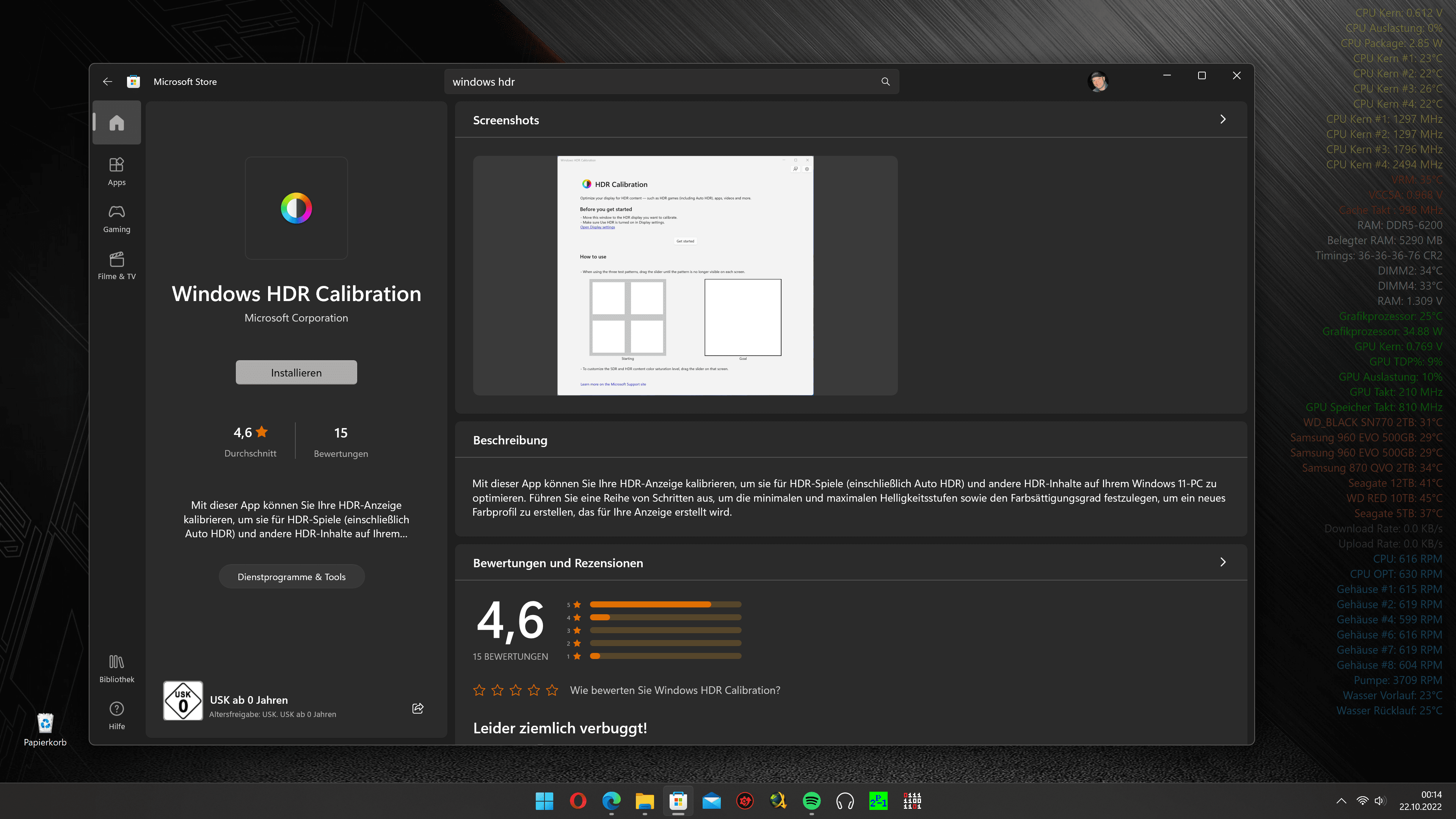Launch Opera from the taskbar
The width and height of the screenshot is (1456, 819).
[577, 801]
